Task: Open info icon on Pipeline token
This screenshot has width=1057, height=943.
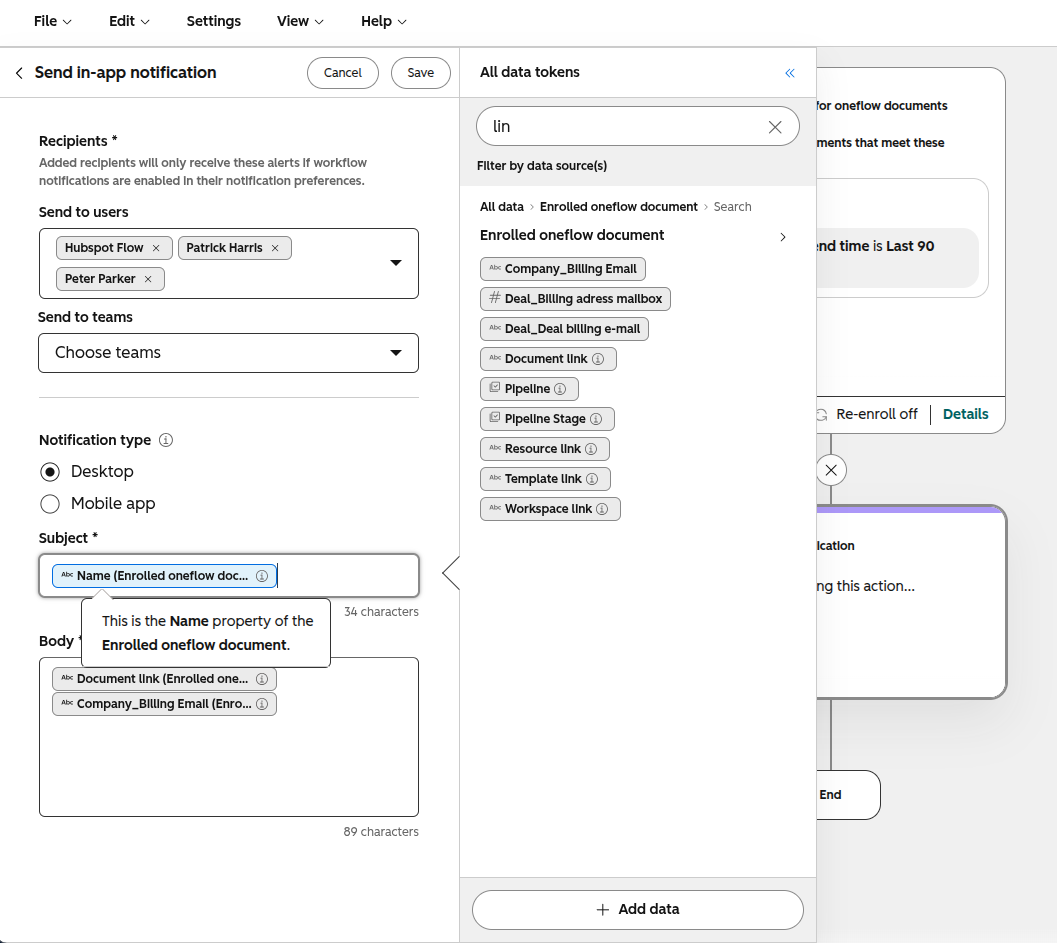Action: [x=560, y=389]
